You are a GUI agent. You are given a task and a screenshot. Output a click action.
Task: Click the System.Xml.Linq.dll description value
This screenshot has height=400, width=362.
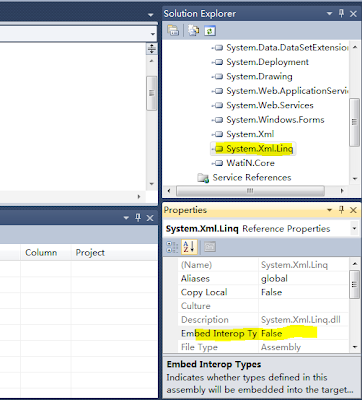[301, 320]
